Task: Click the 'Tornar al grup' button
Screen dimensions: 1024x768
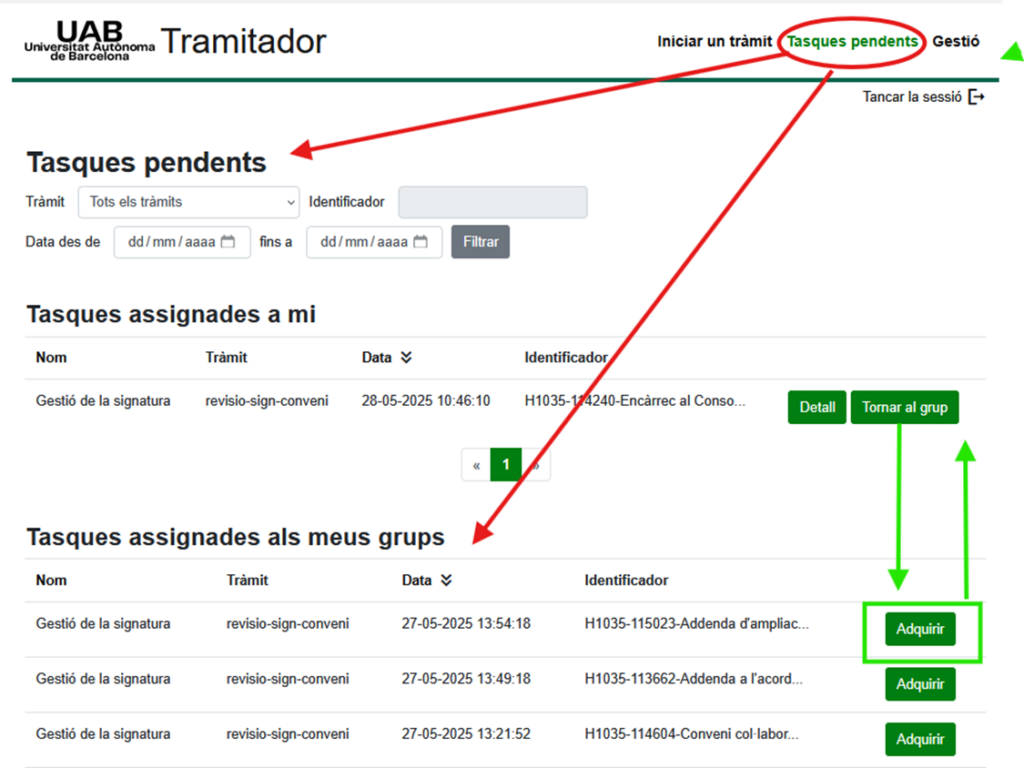Action: (904, 407)
